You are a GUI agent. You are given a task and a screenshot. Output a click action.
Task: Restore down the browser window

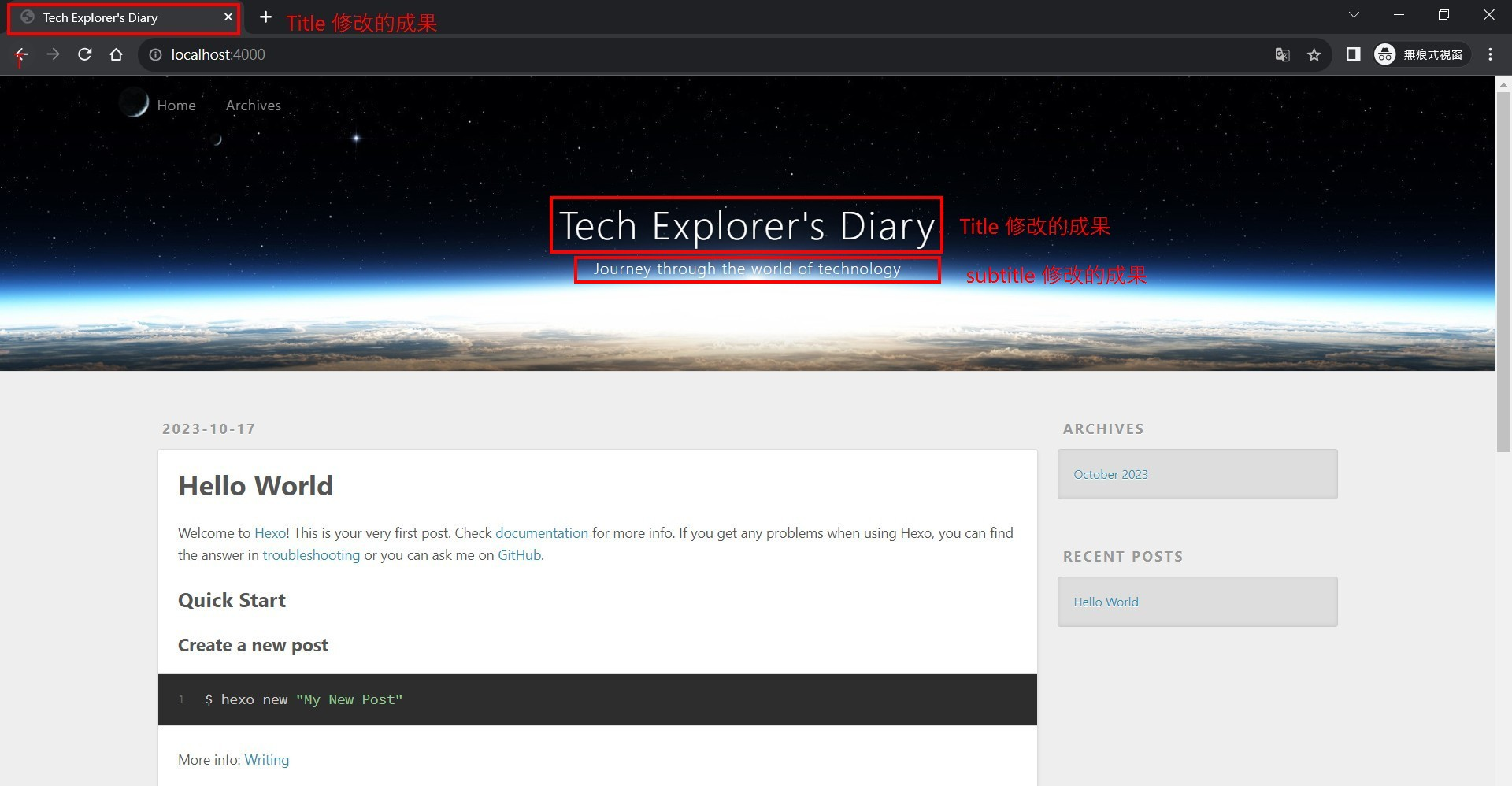point(1443,15)
